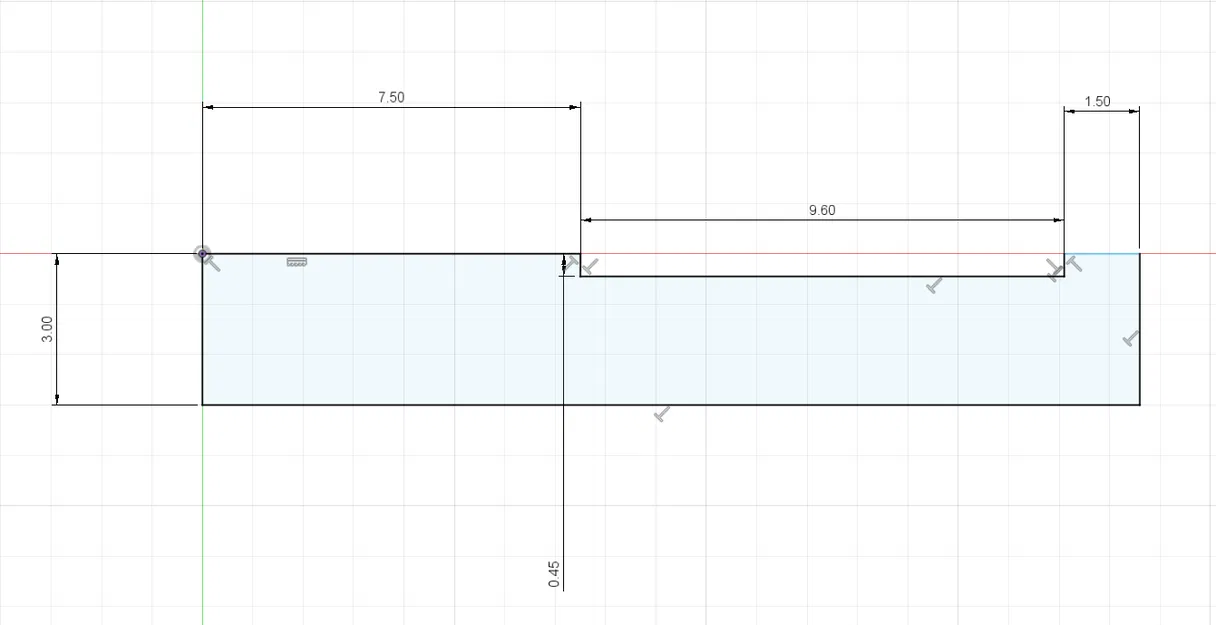Click the 0.45 depth dimension
1216x625 pixels.
click(x=554, y=574)
